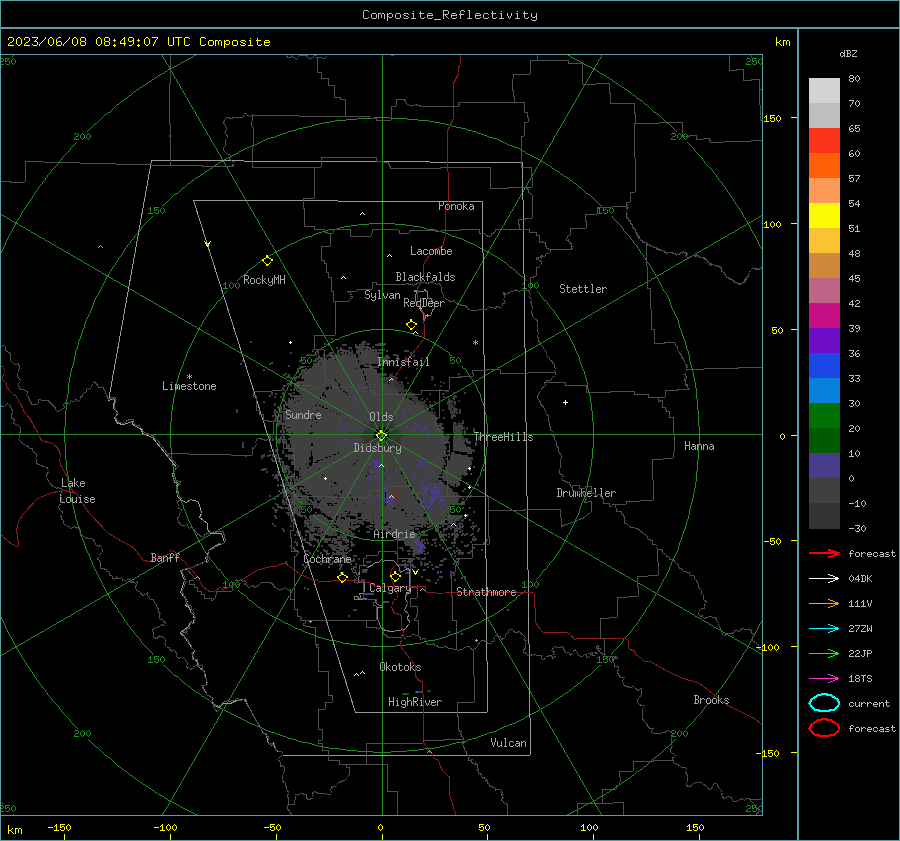The image size is (900, 841).
Task: Click the dBZ legend heading
Action: pos(848,53)
